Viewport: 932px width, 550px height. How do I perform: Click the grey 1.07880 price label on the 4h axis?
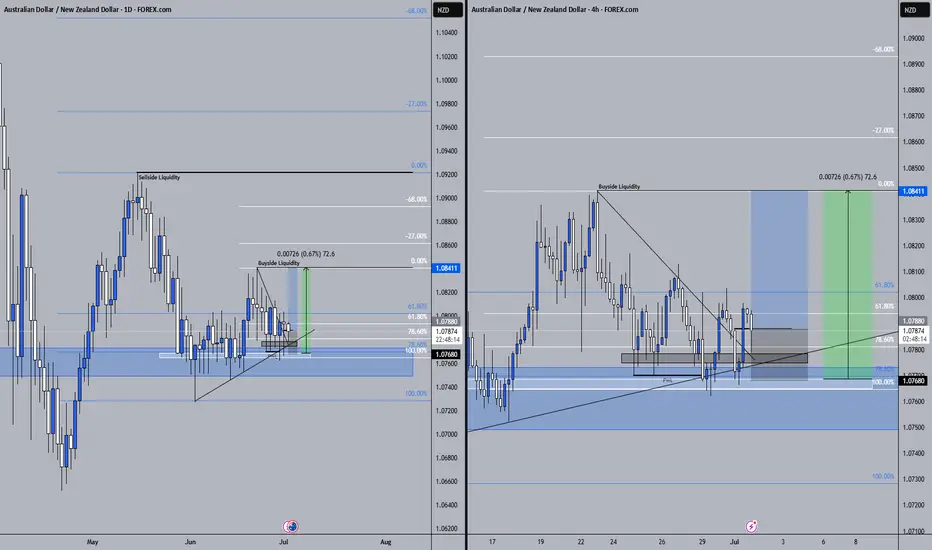(914, 321)
